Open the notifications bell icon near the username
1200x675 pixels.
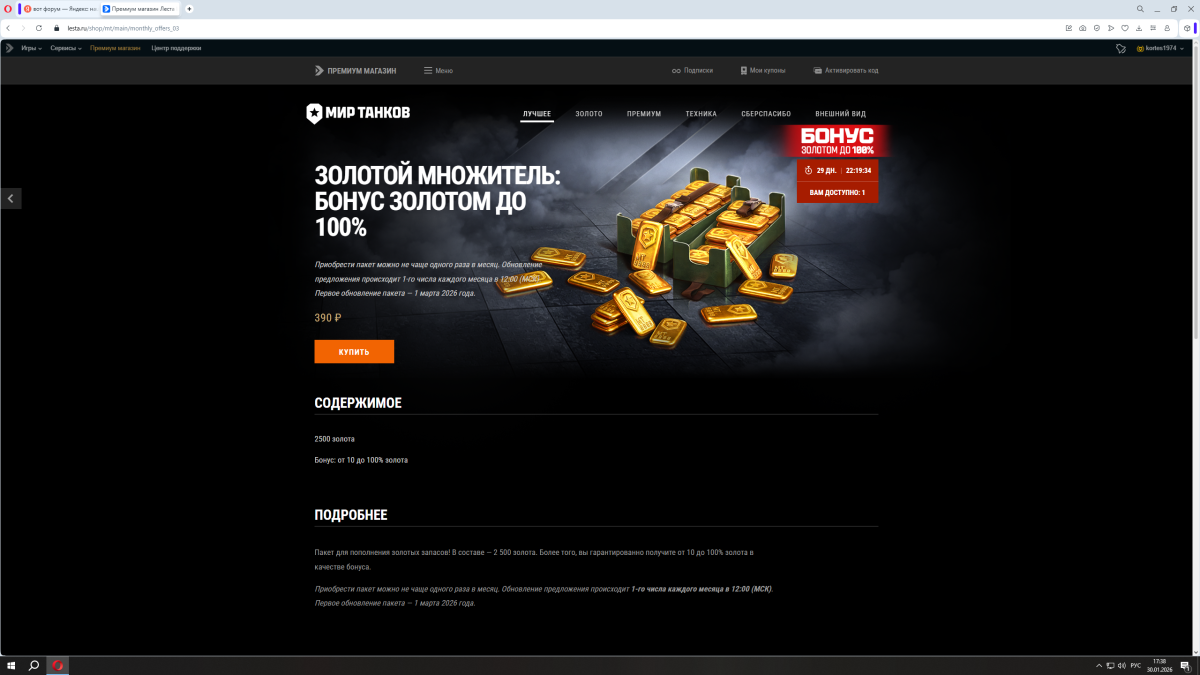click(x=1121, y=48)
